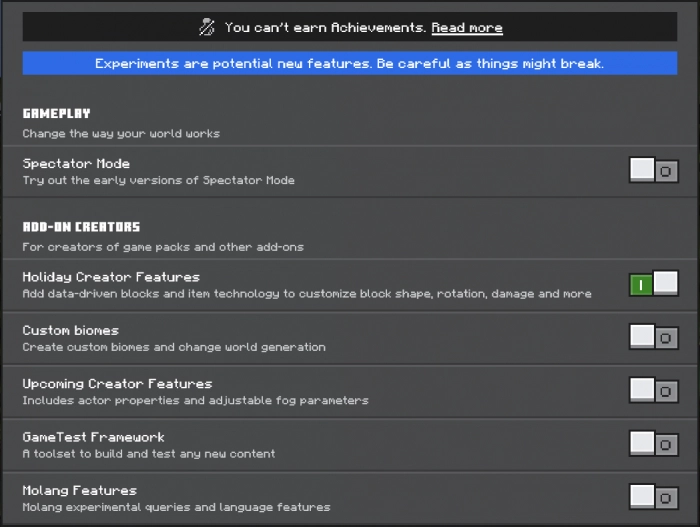This screenshot has height=527, width=700.
Task: Toggle the Molang Features switch
Action: 654,497
